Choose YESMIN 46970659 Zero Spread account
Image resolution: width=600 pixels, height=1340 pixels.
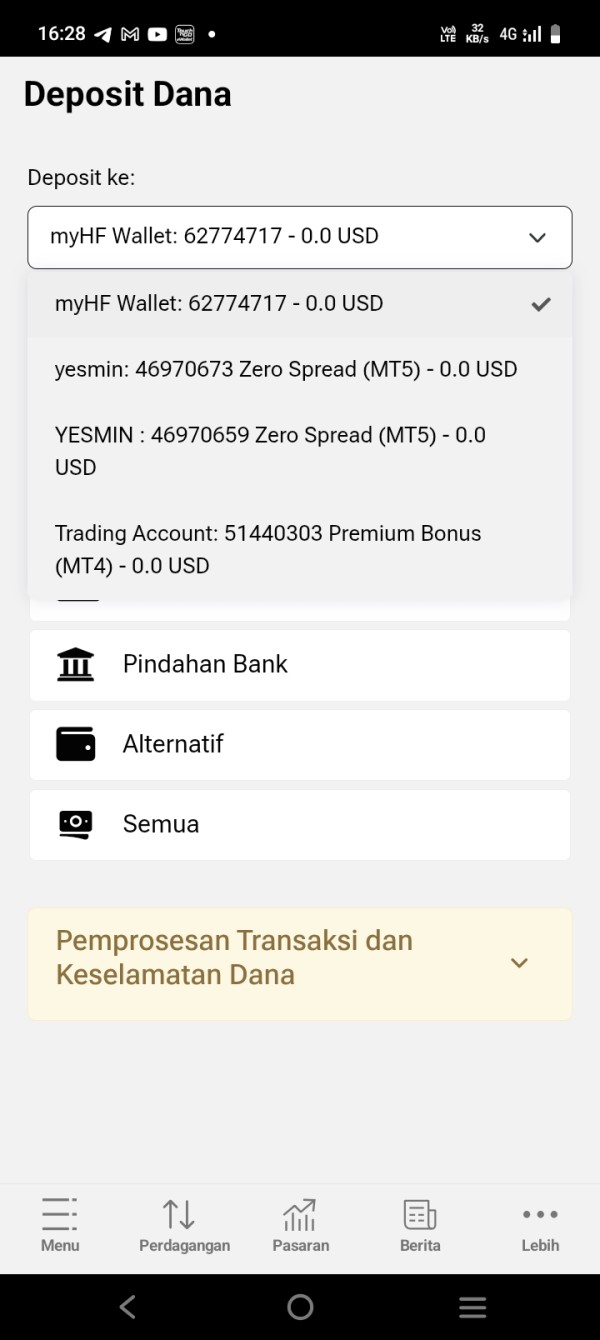(270, 451)
